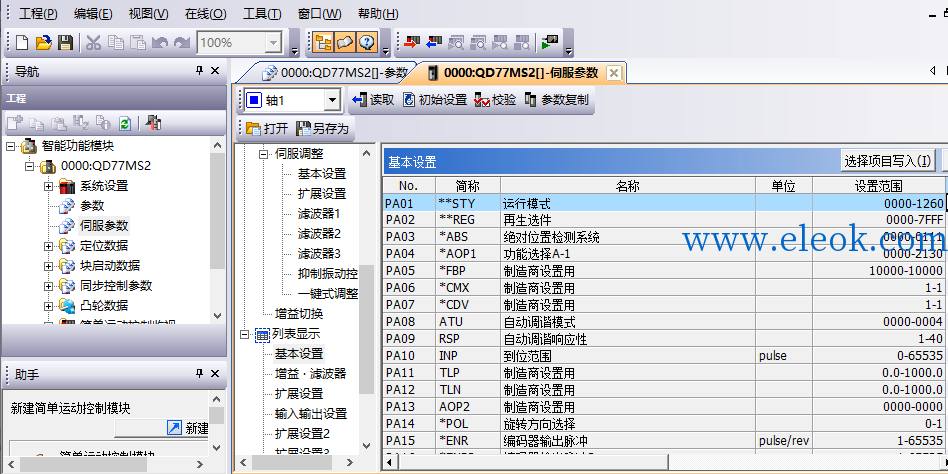The height and width of the screenshot is (474, 948).
Task: Click the 参数复制 button
Action: [x=557, y=100]
